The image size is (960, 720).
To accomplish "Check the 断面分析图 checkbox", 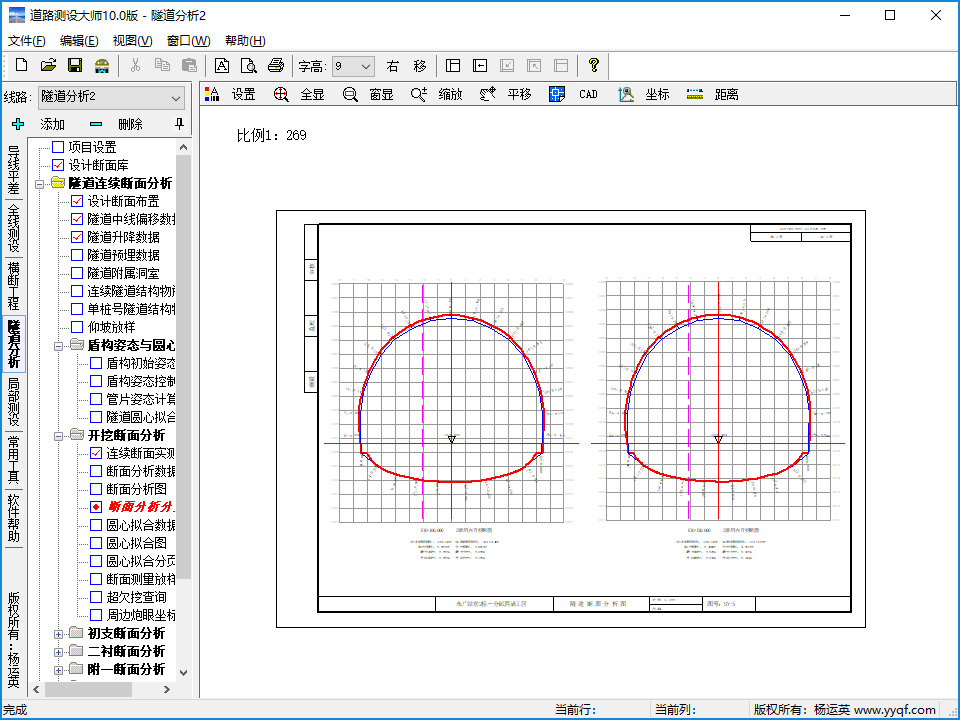I will (96, 489).
